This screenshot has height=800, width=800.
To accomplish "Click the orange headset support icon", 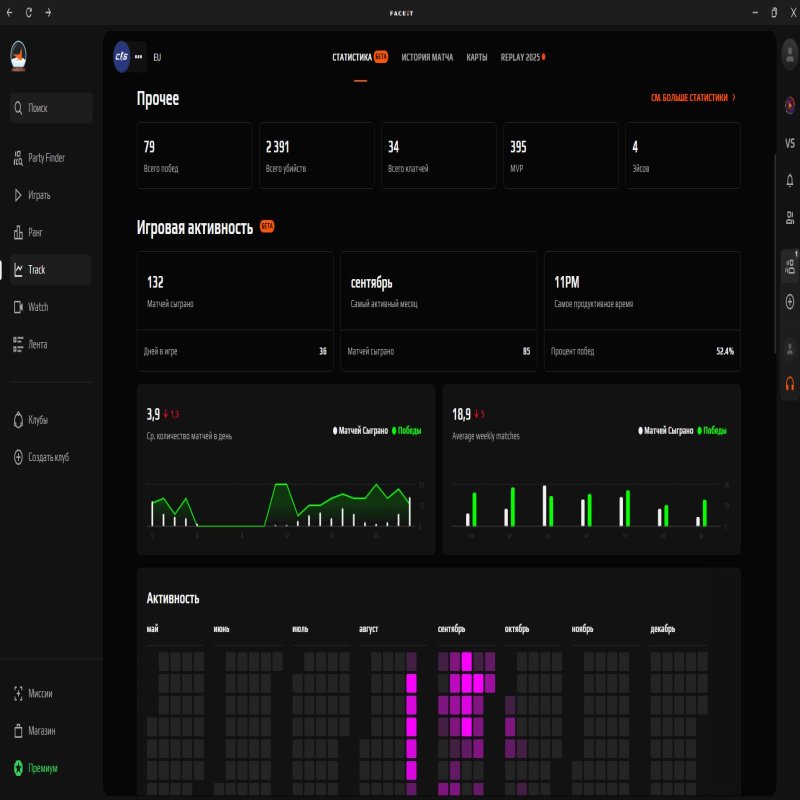I will (x=790, y=384).
